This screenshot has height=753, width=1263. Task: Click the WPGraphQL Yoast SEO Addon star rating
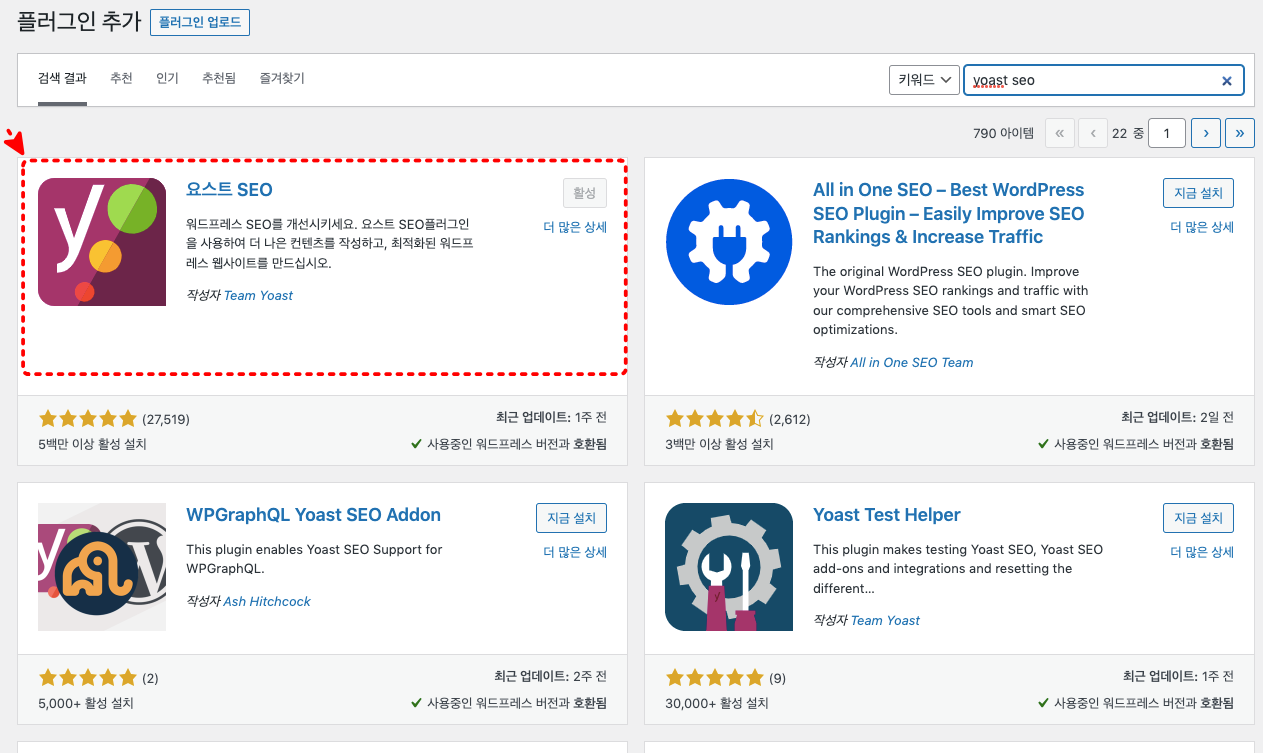coord(87,678)
